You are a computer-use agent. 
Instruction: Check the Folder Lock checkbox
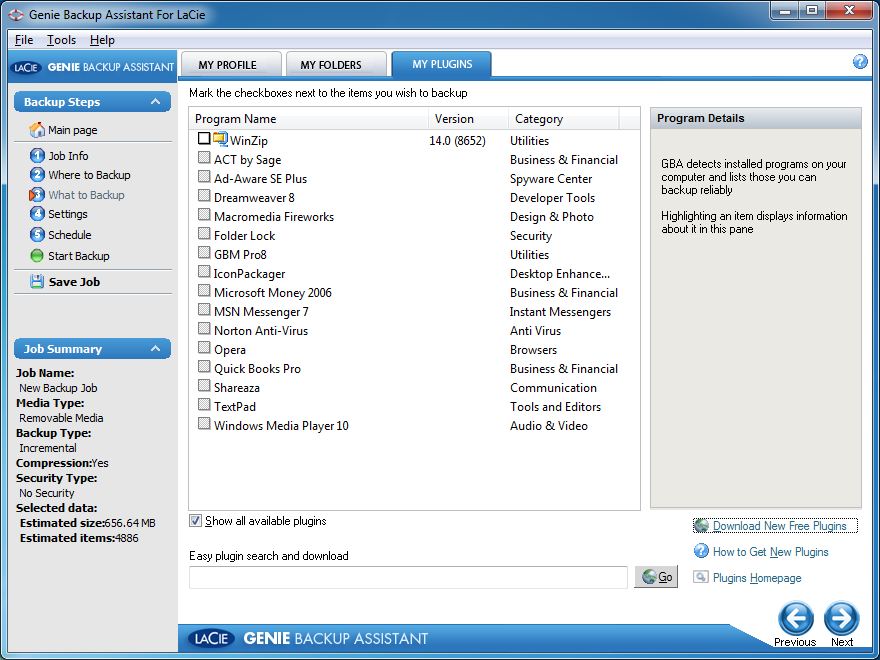[x=204, y=234]
